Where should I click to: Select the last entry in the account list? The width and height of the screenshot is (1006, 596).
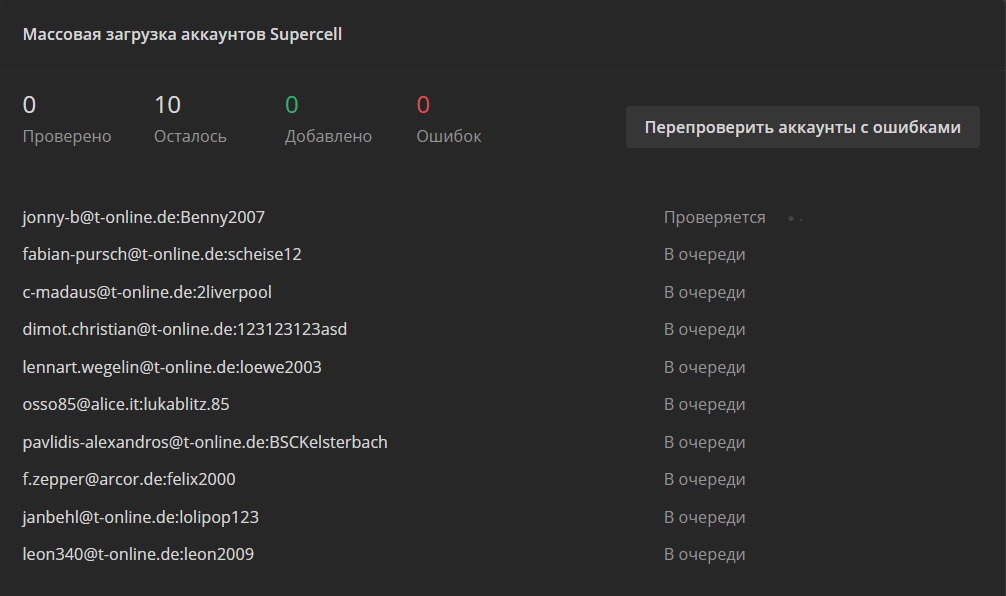138,554
